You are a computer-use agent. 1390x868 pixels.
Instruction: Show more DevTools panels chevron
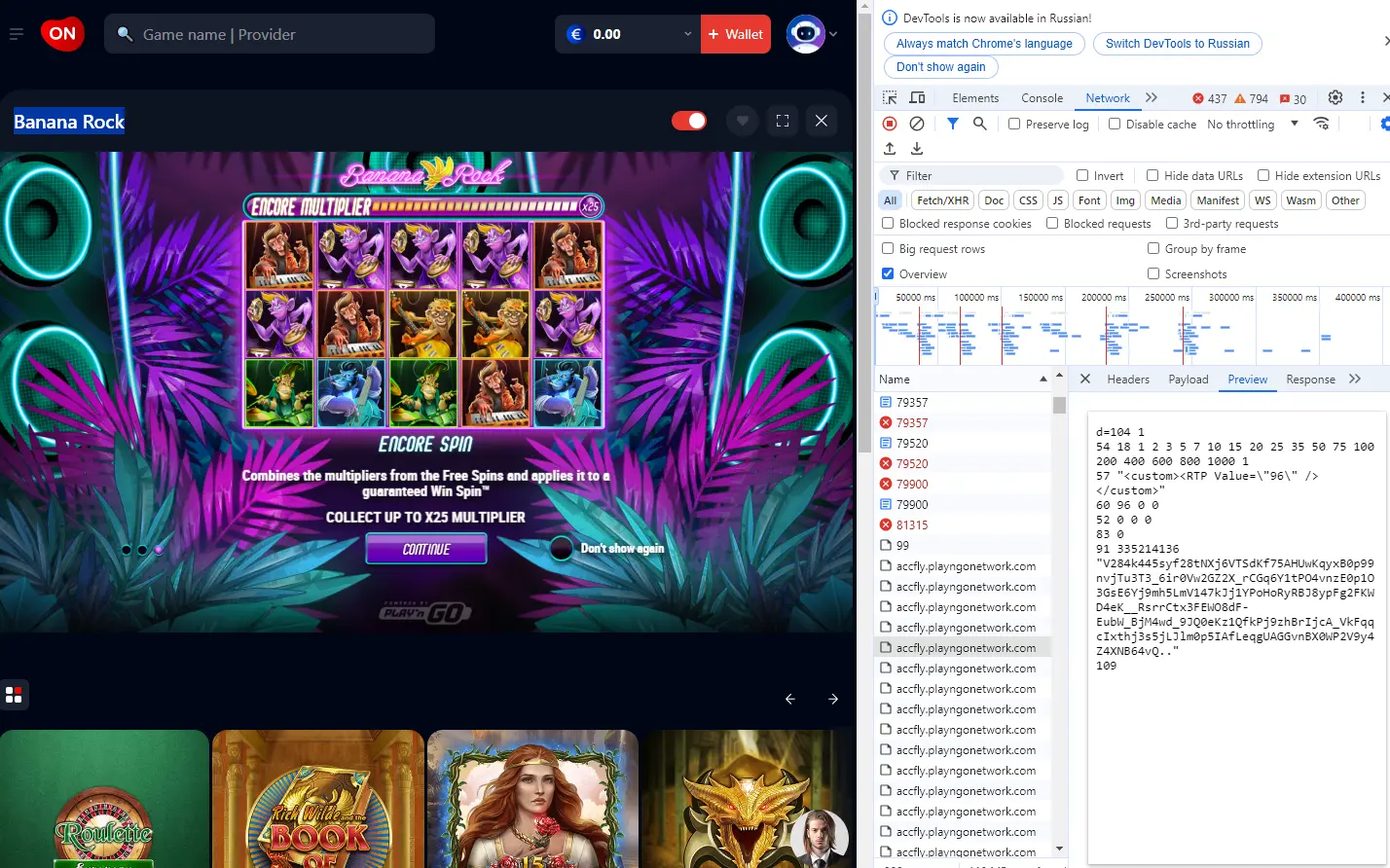pos(1152,98)
